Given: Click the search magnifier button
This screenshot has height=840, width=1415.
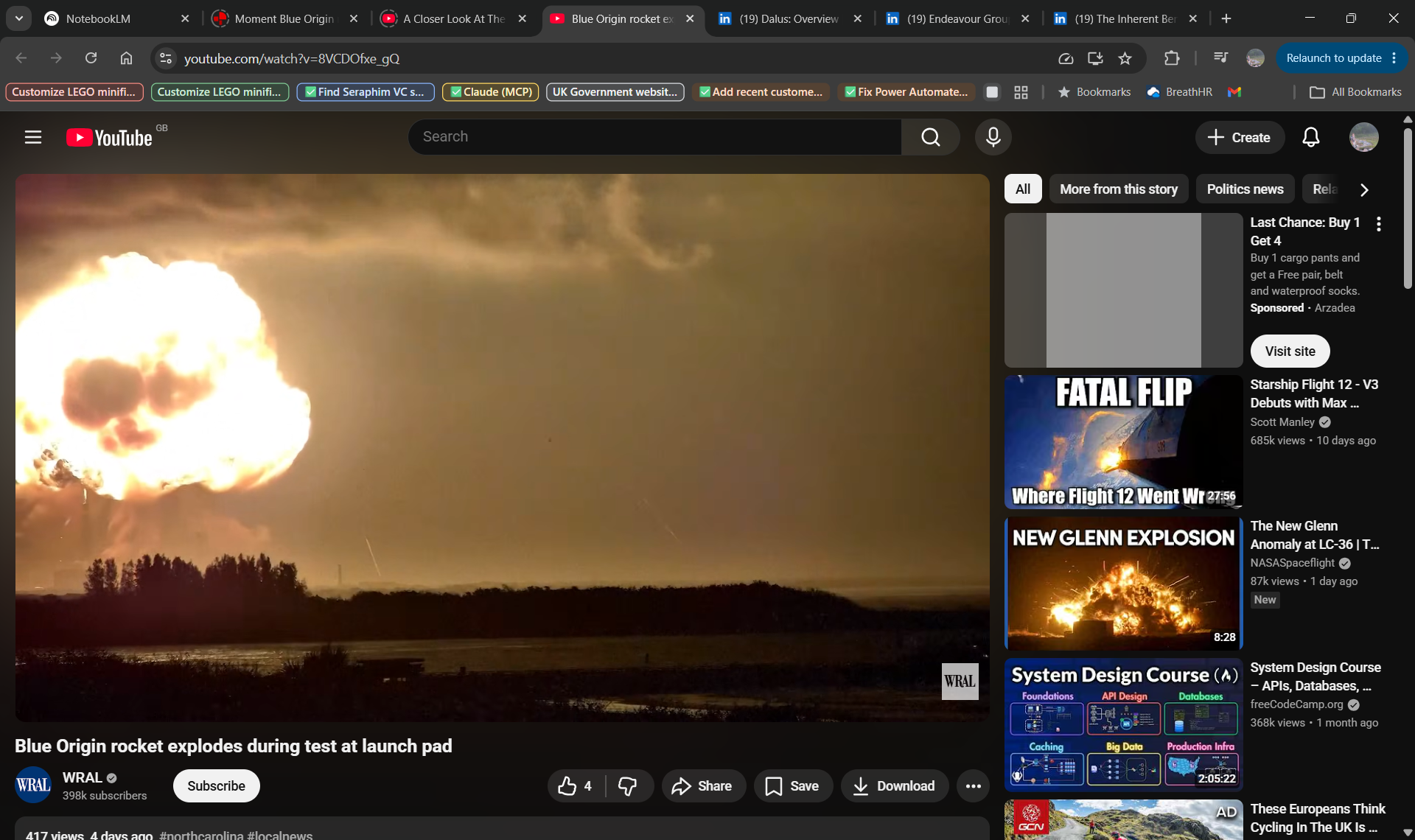Looking at the screenshot, I should [930, 137].
